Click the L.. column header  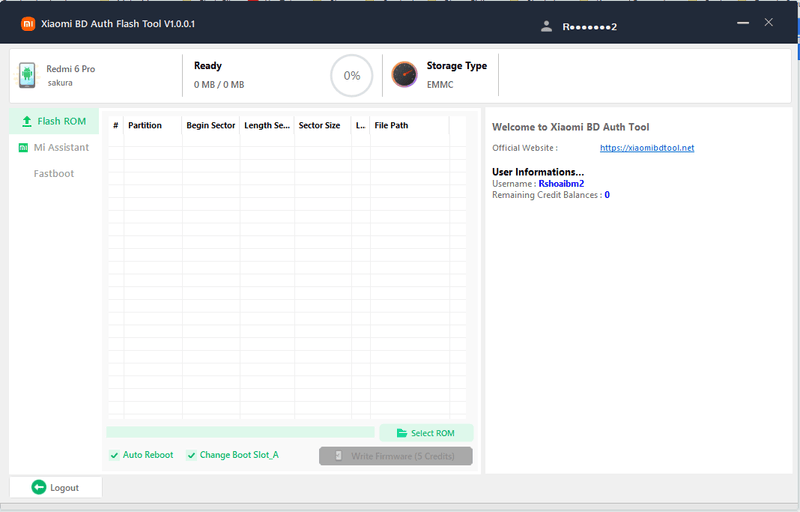(361, 125)
